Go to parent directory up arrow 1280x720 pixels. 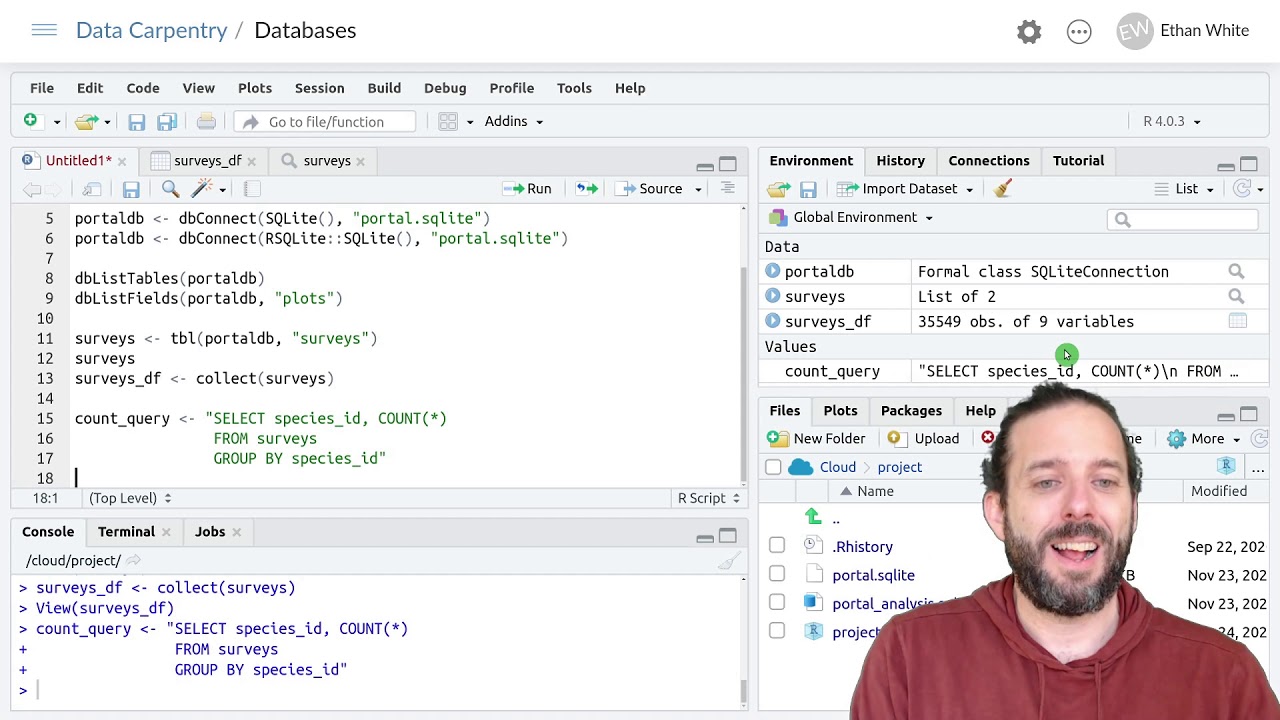[813, 518]
